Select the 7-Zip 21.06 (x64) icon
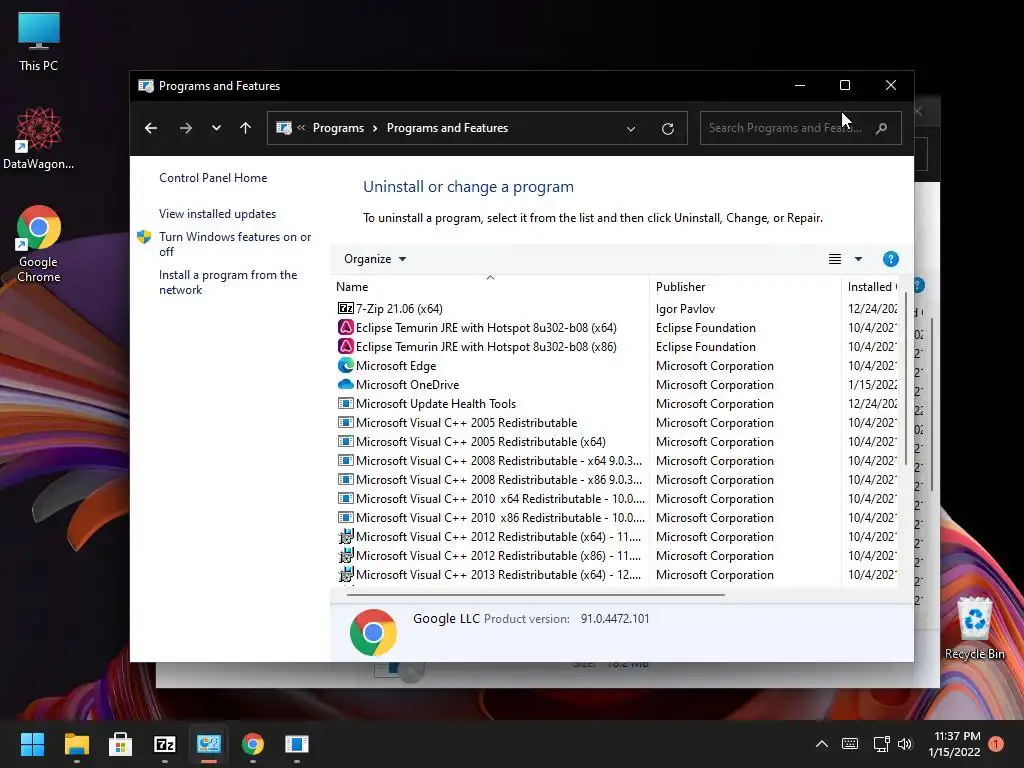The height and width of the screenshot is (768, 1024). coord(345,308)
